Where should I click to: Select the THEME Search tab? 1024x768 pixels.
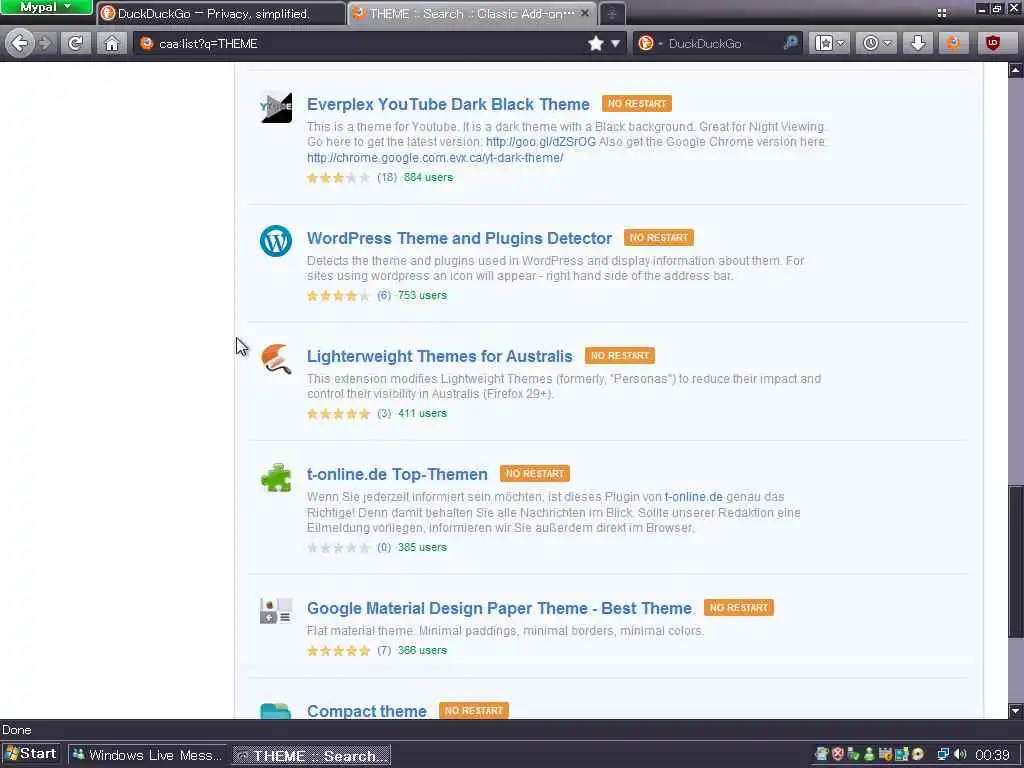click(x=473, y=14)
